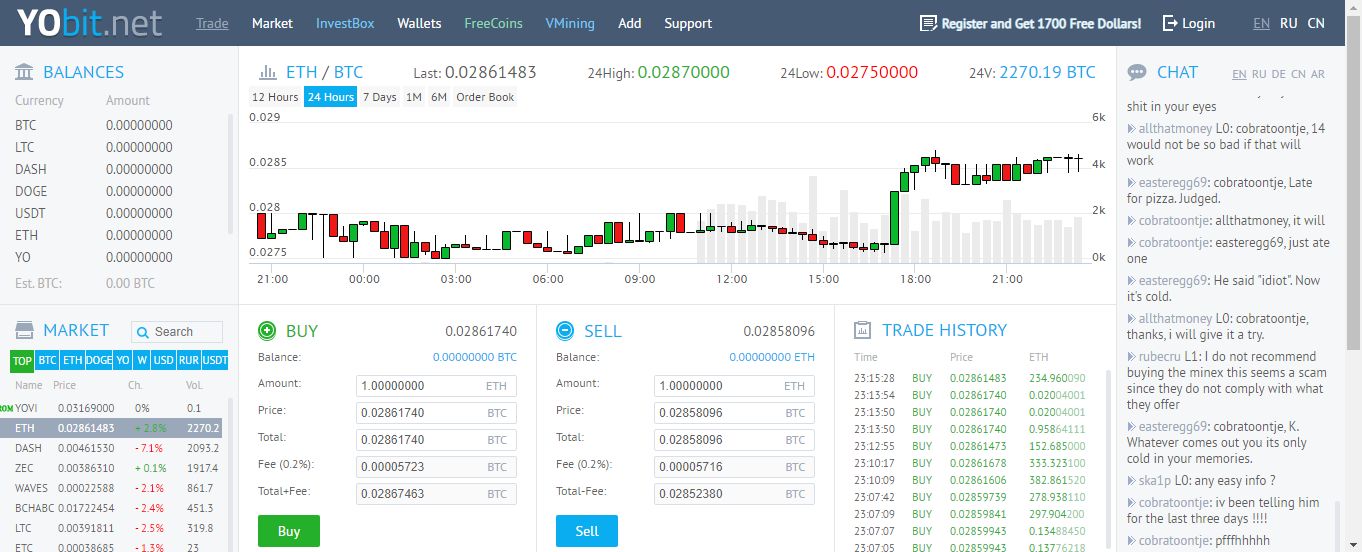Open VMining page
The height and width of the screenshot is (552, 1362).
pyautogui.click(x=570, y=23)
